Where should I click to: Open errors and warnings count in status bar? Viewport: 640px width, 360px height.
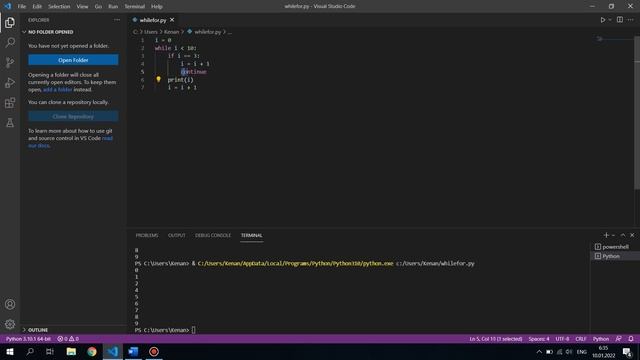coord(68,339)
